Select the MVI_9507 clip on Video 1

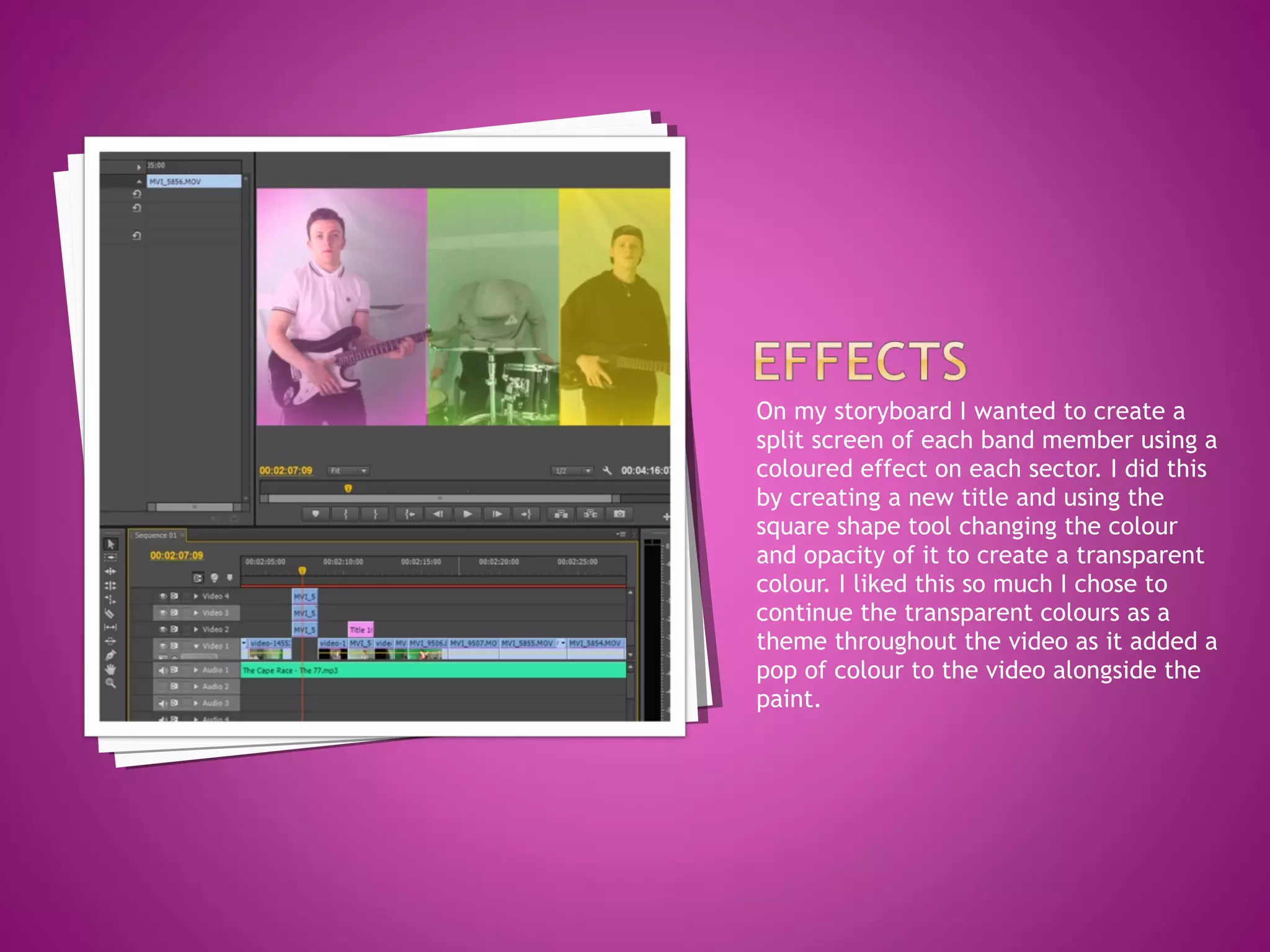coord(473,648)
